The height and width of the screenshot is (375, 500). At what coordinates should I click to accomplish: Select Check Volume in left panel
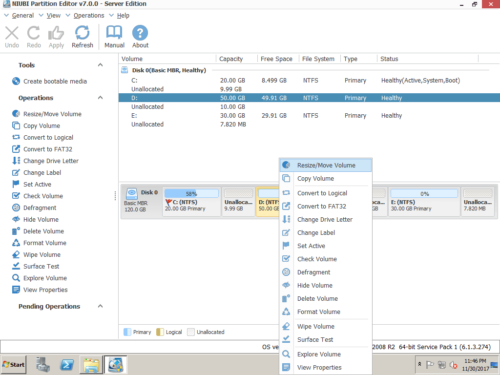point(37,196)
